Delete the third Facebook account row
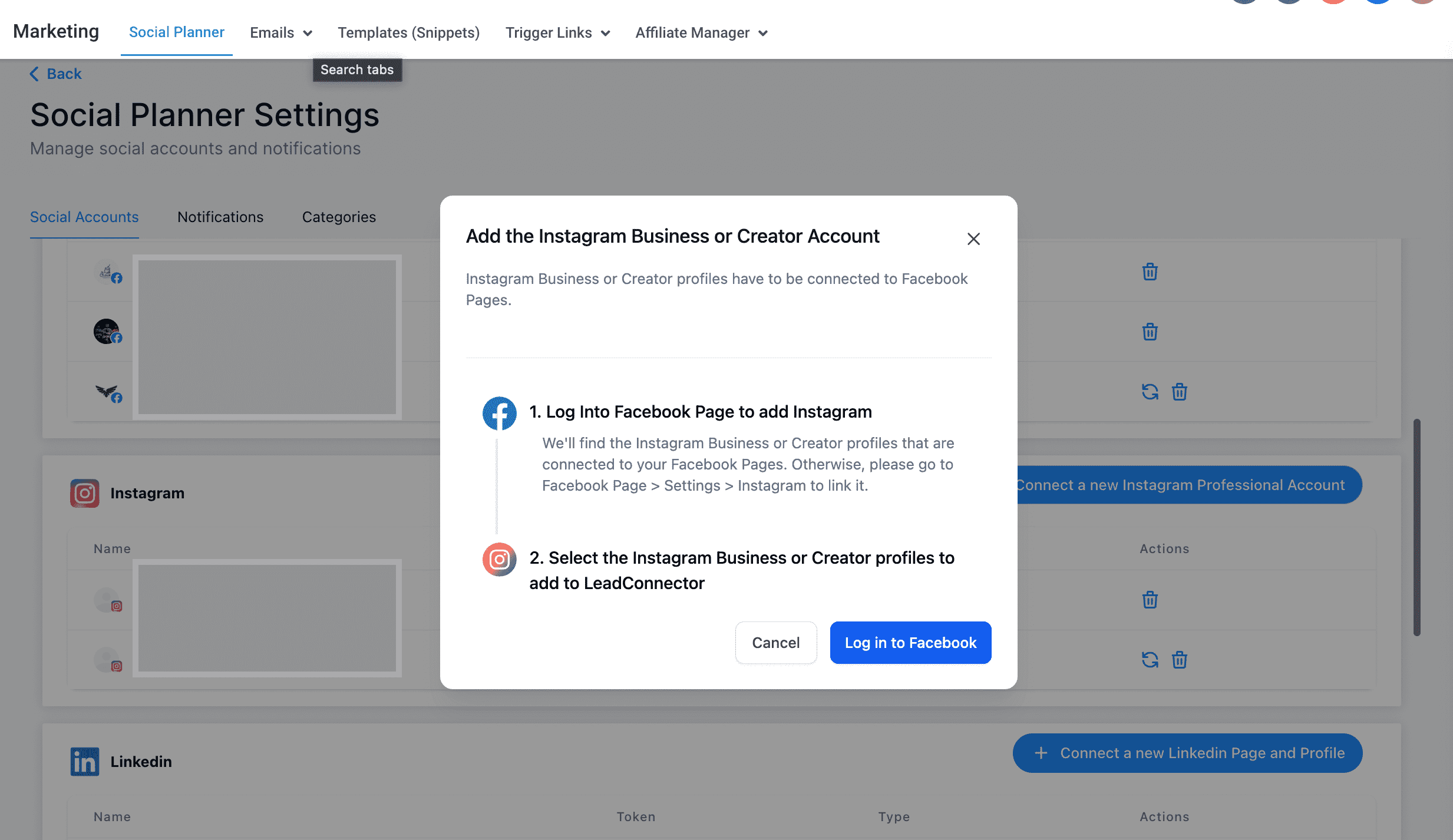This screenshot has width=1453, height=840. point(1179,392)
